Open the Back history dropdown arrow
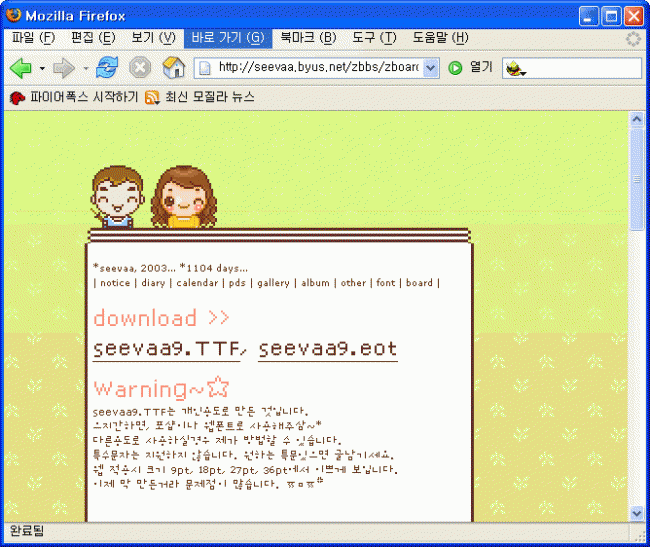Screen dimensions: 650x547 pos(42,68)
